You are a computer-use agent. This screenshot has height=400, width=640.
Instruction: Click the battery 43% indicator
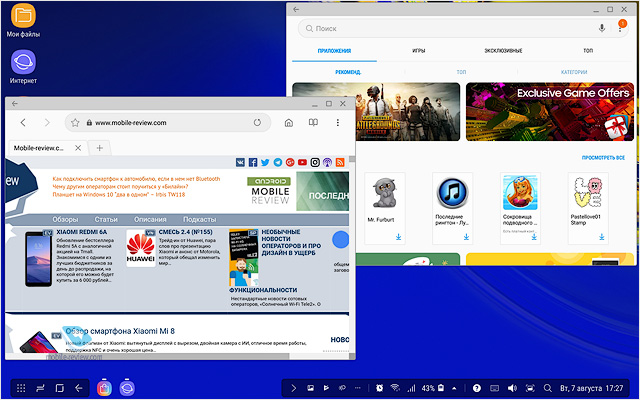coord(433,388)
